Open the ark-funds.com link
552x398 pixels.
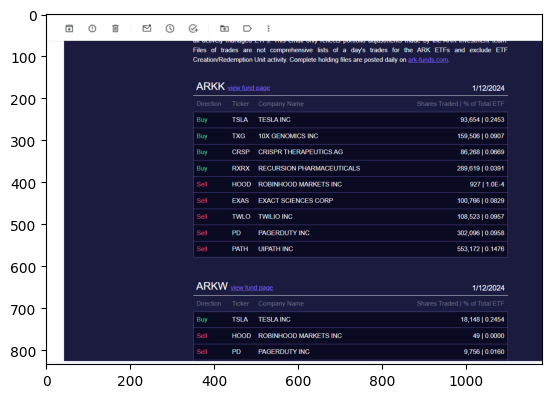pos(428,60)
